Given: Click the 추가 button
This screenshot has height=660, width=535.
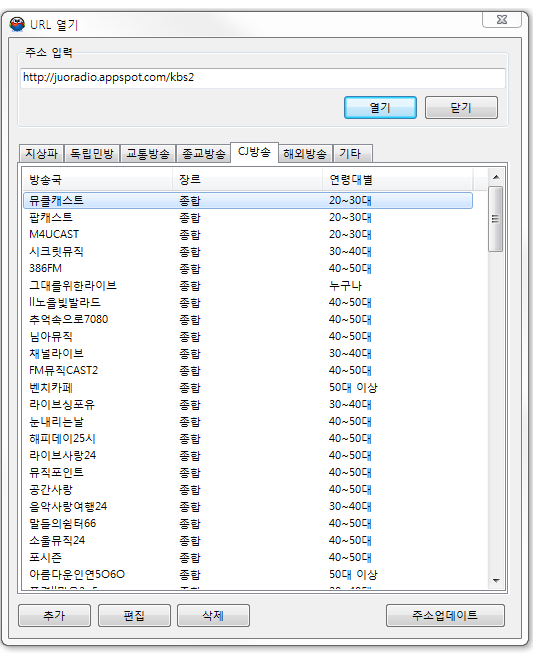Looking at the screenshot, I should point(54,616).
